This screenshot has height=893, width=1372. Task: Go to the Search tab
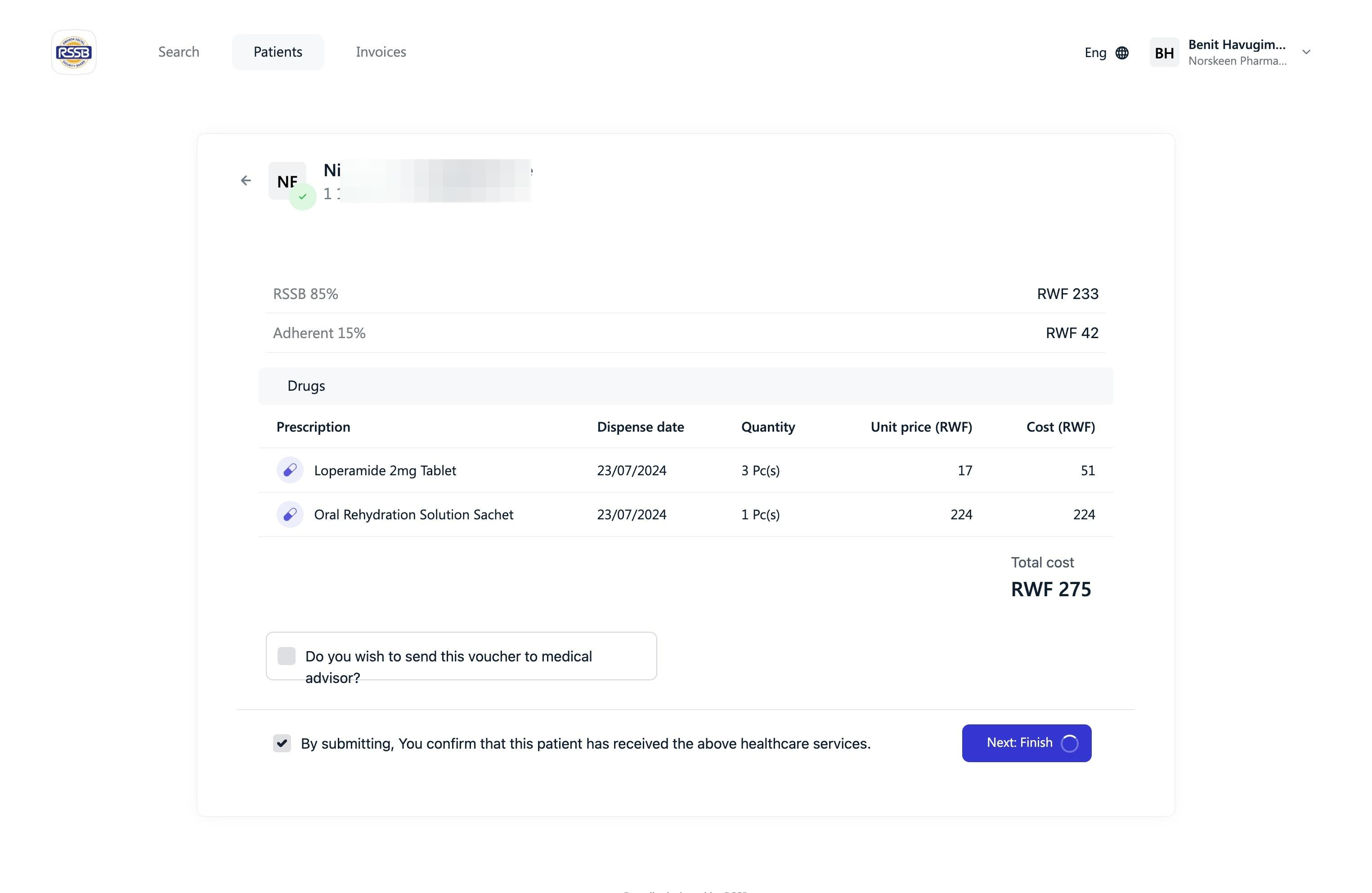point(179,52)
